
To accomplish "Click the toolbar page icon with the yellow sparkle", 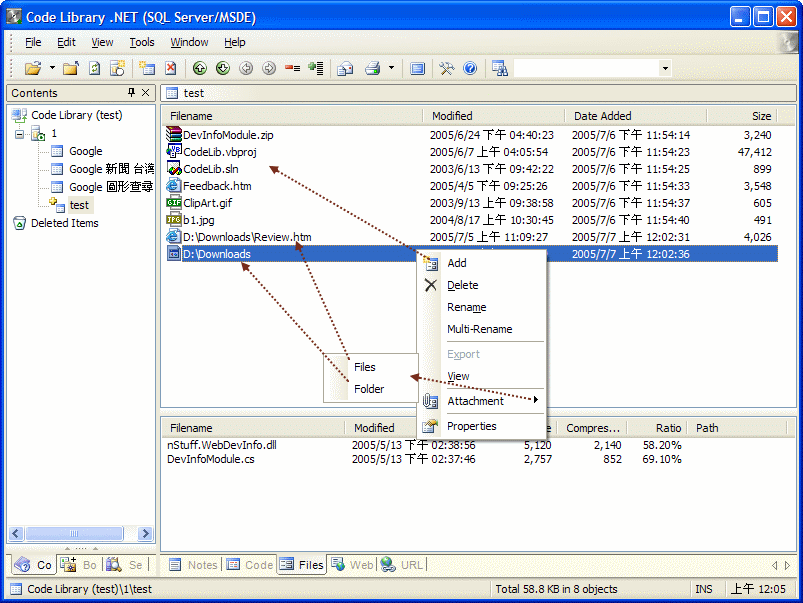I will click(117, 68).
